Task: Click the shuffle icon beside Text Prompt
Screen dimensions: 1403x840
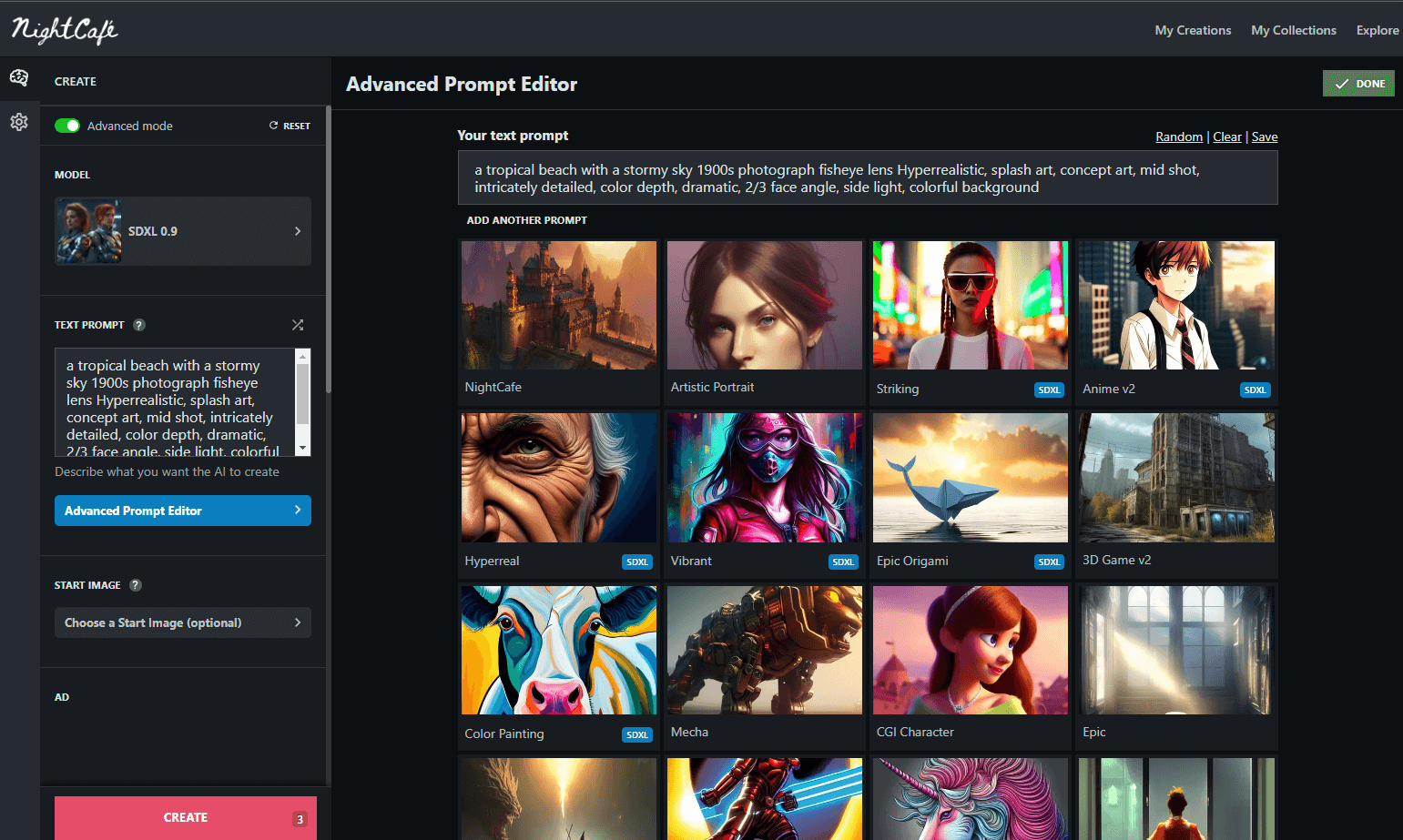Action: [x=298, y=325]
